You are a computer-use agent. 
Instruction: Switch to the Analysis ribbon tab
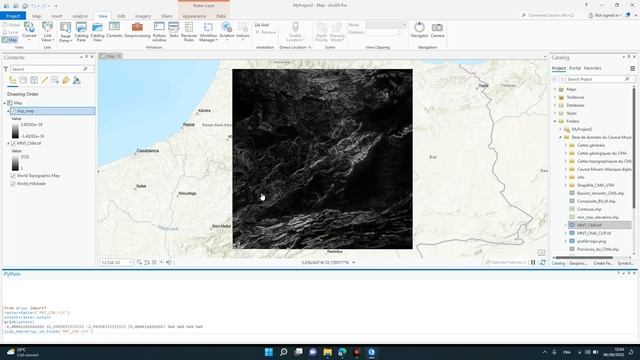pos(80,16)
